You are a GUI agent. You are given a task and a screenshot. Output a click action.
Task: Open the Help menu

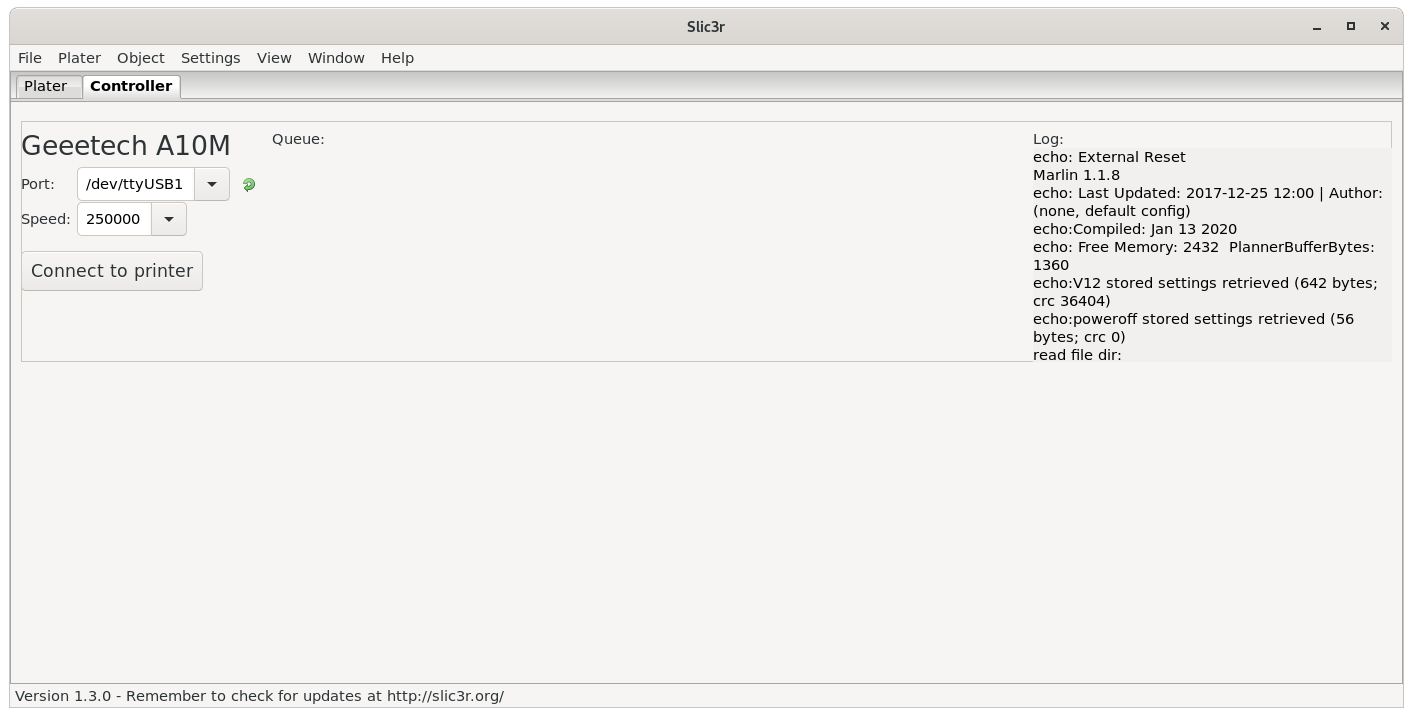(x=397, y=58)
